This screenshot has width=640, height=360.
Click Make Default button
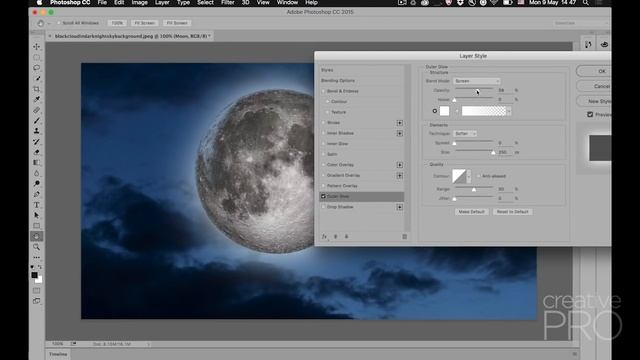pyautogui.click(x=471, y=212)
